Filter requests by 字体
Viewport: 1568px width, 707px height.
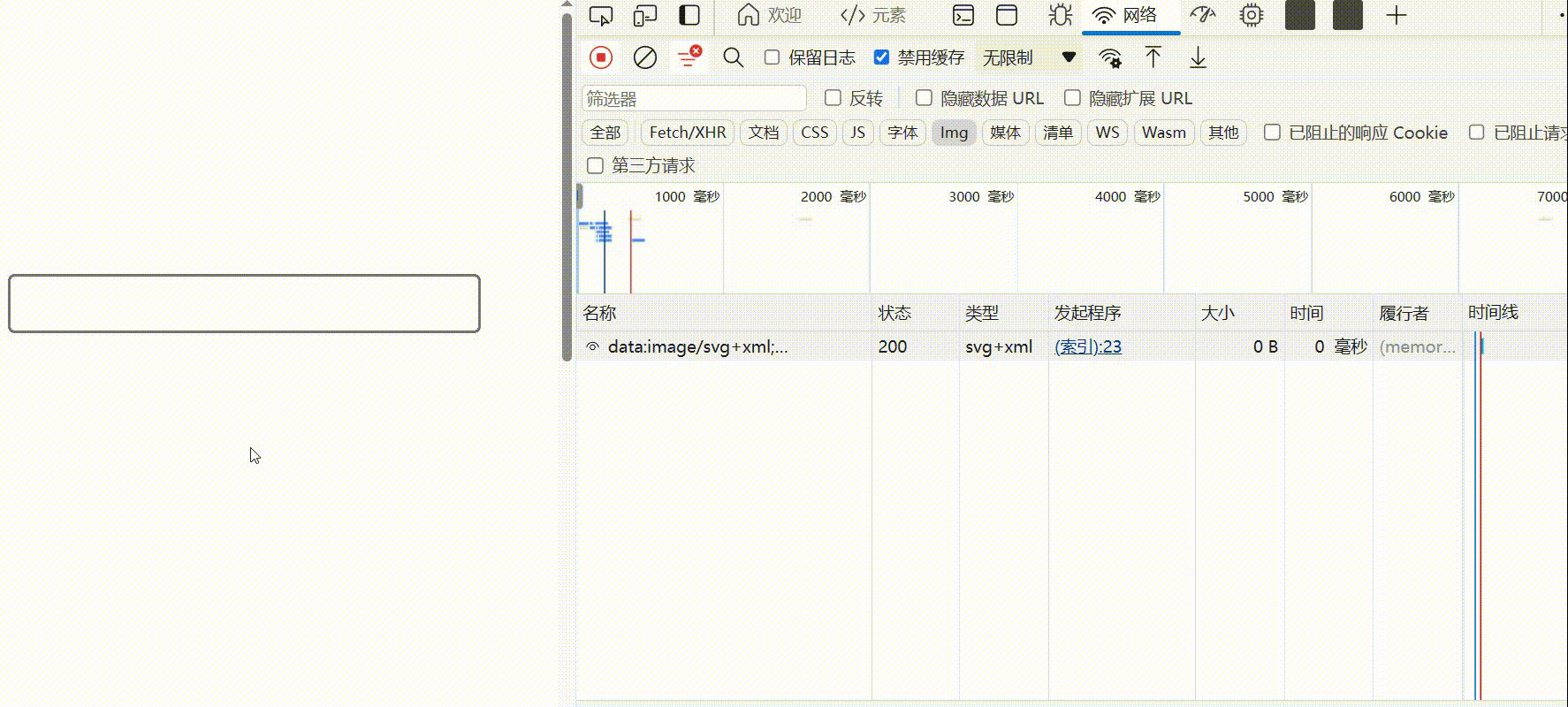point(902,133)
